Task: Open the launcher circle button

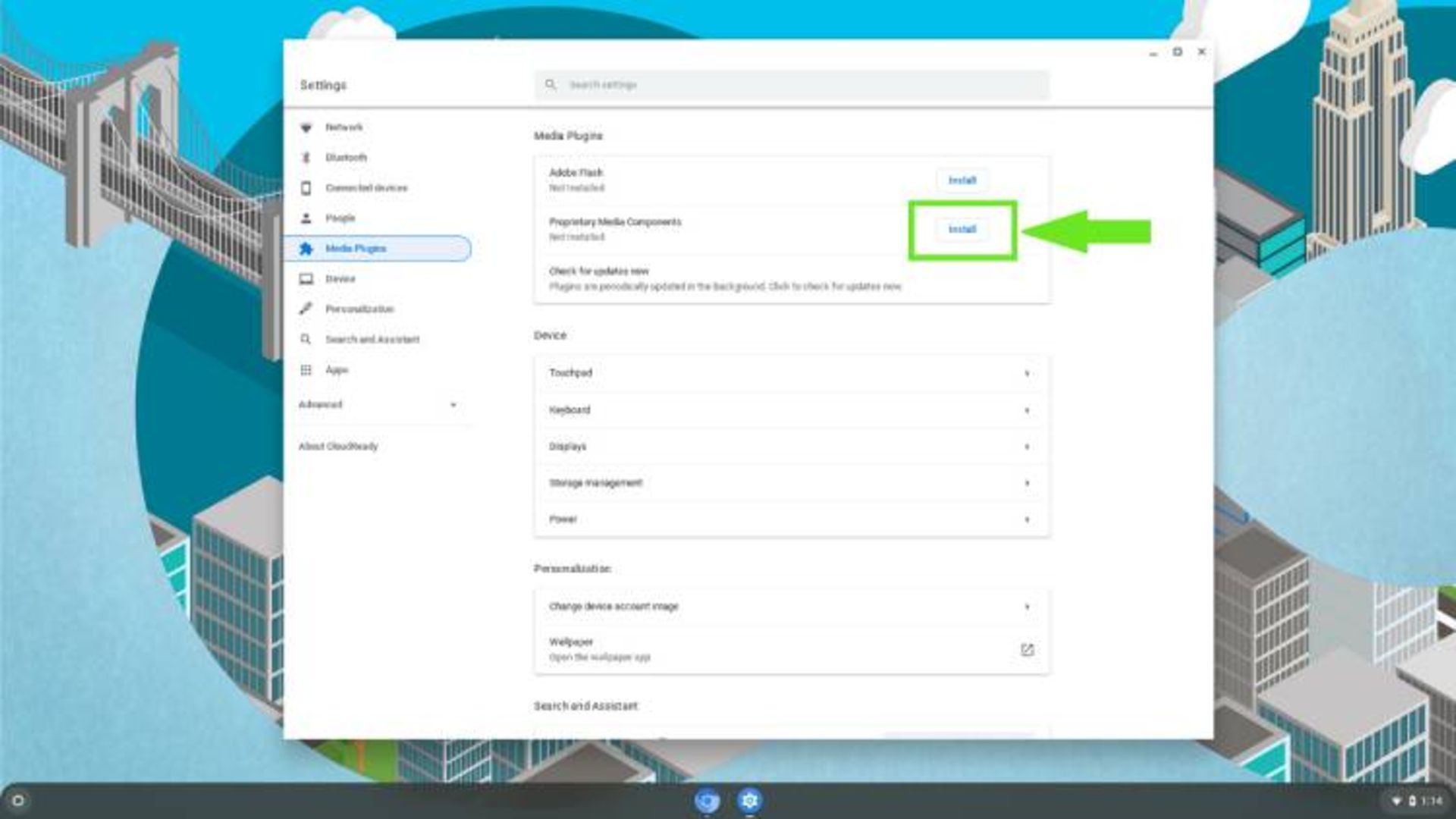Action: coord(18,801)
